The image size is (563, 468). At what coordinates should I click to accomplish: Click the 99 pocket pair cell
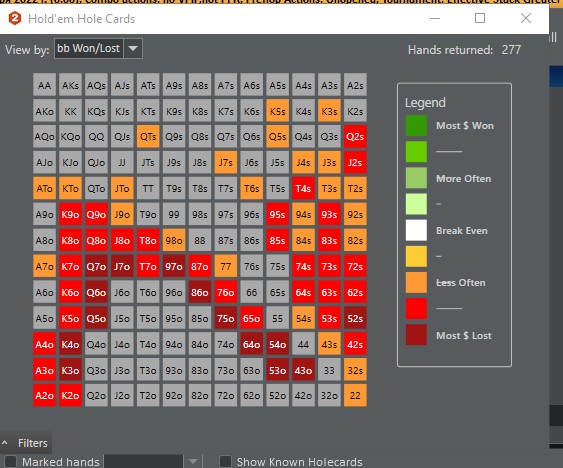(x=174, y=214)
